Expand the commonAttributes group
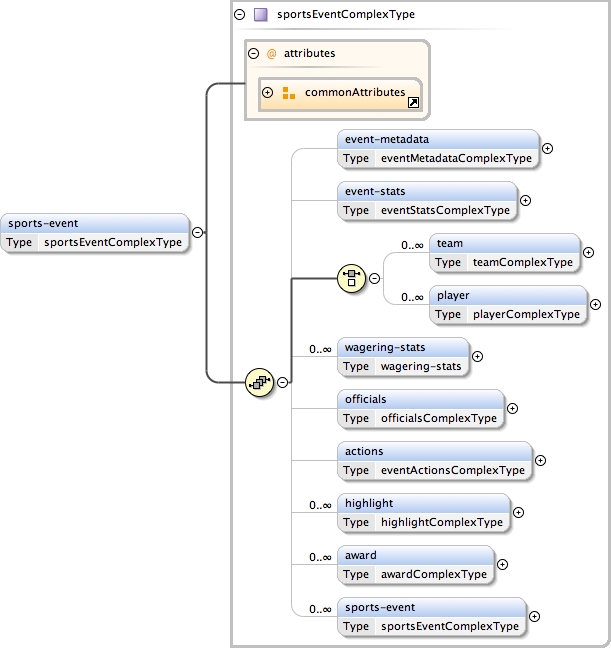 tap(268, 93)
